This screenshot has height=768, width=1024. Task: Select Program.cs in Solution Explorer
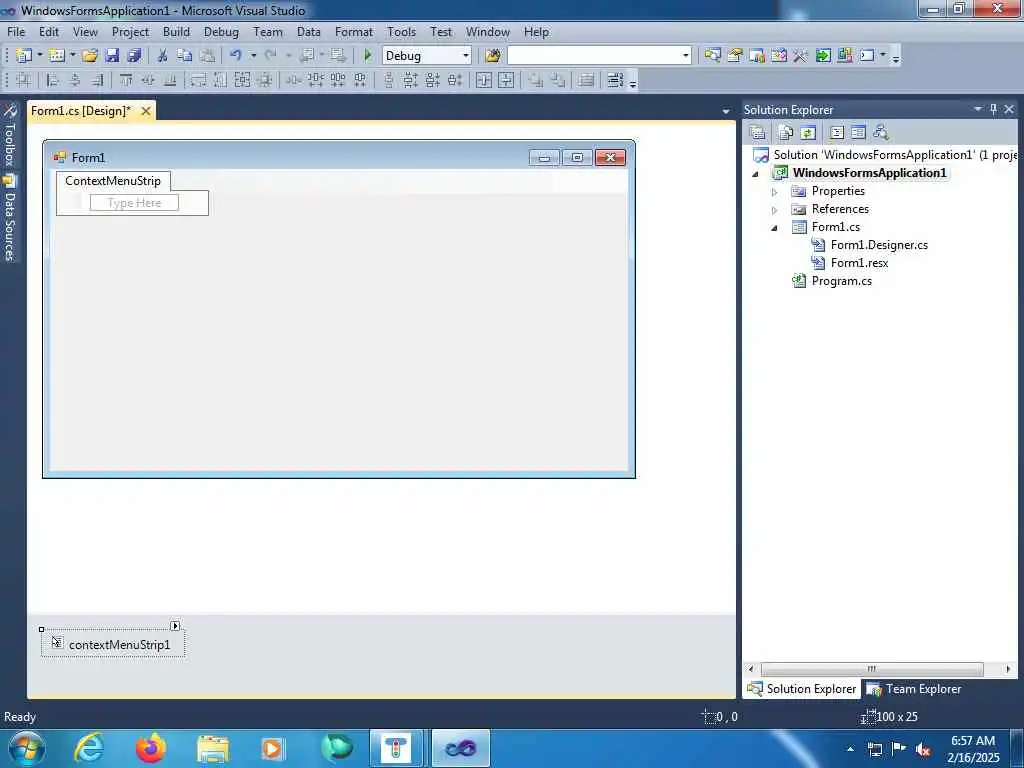pos(841,281)
